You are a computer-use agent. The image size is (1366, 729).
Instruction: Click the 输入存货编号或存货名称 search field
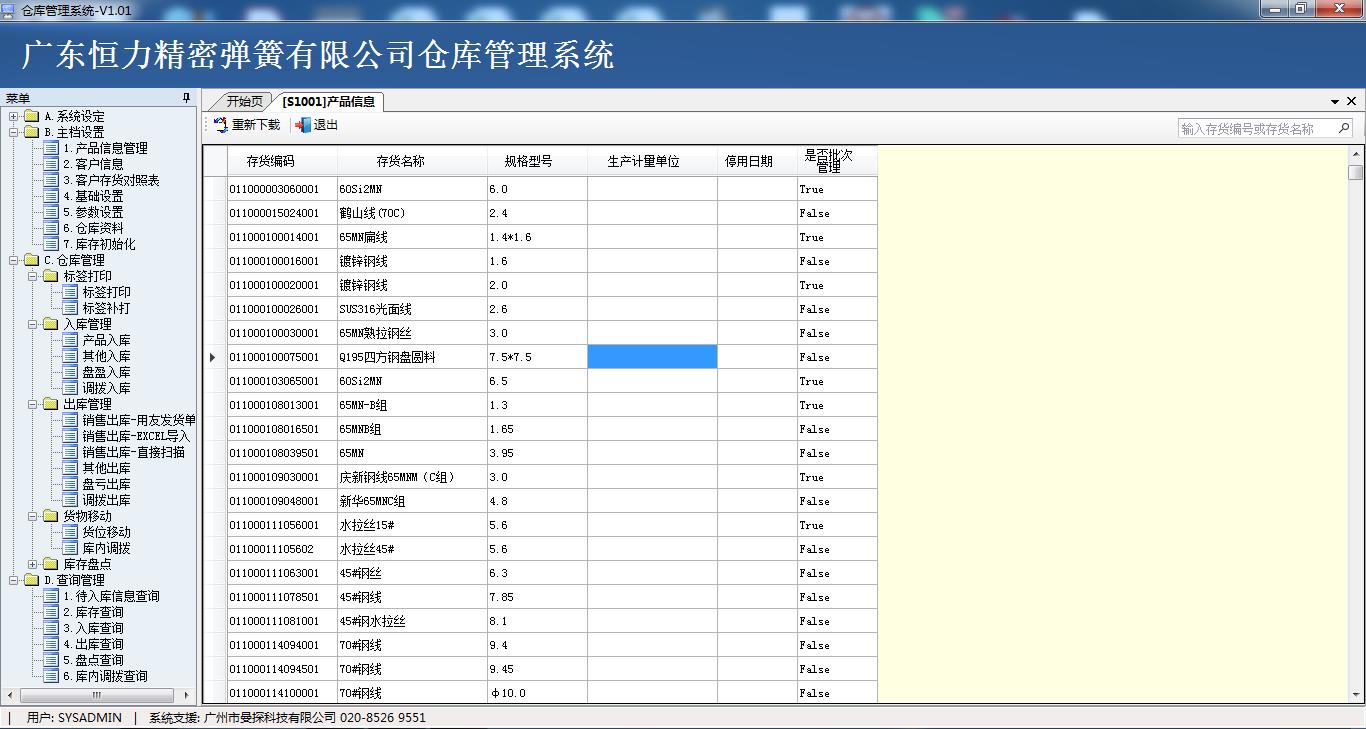pyautogui.click(x=1257, y=128)
